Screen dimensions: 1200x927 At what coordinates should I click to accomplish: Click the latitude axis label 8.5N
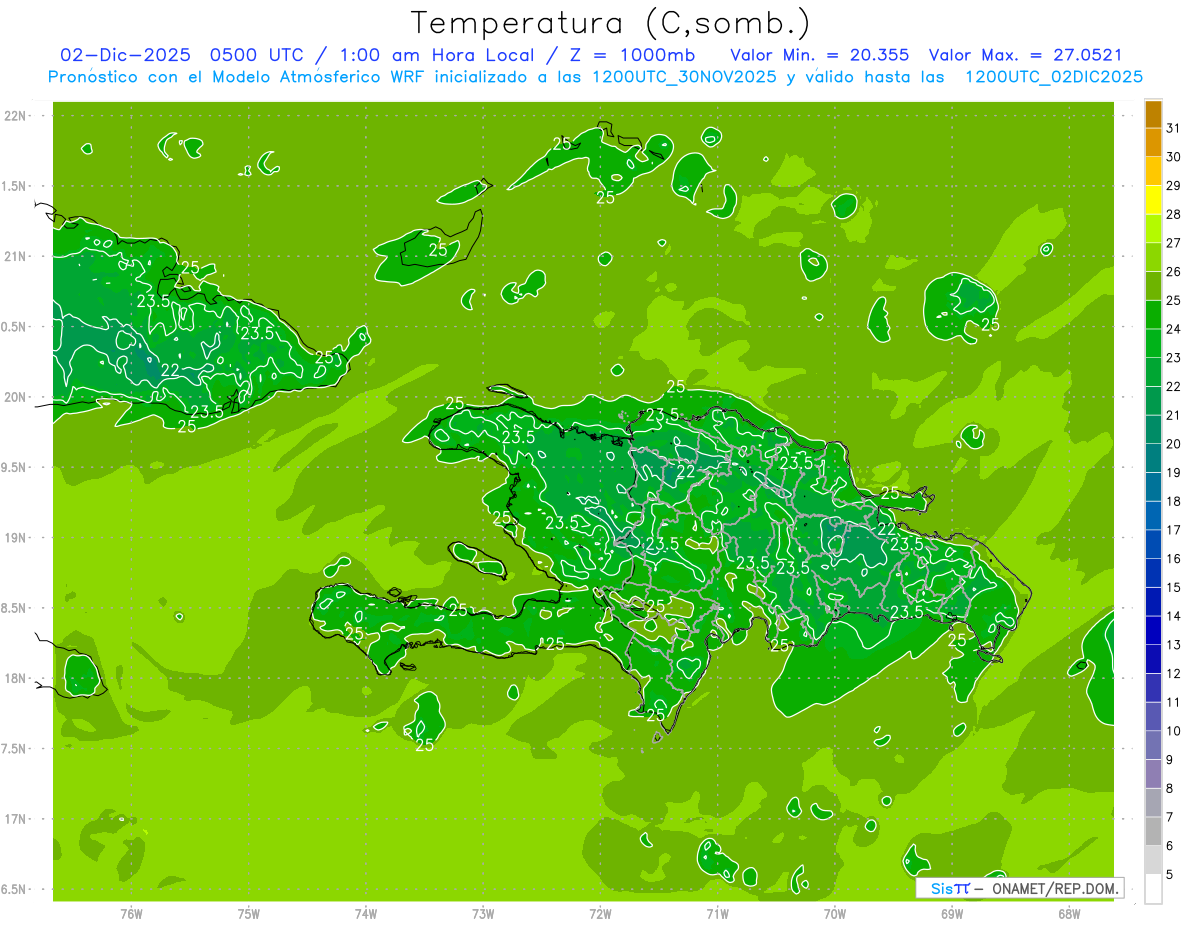click(13, 608)
